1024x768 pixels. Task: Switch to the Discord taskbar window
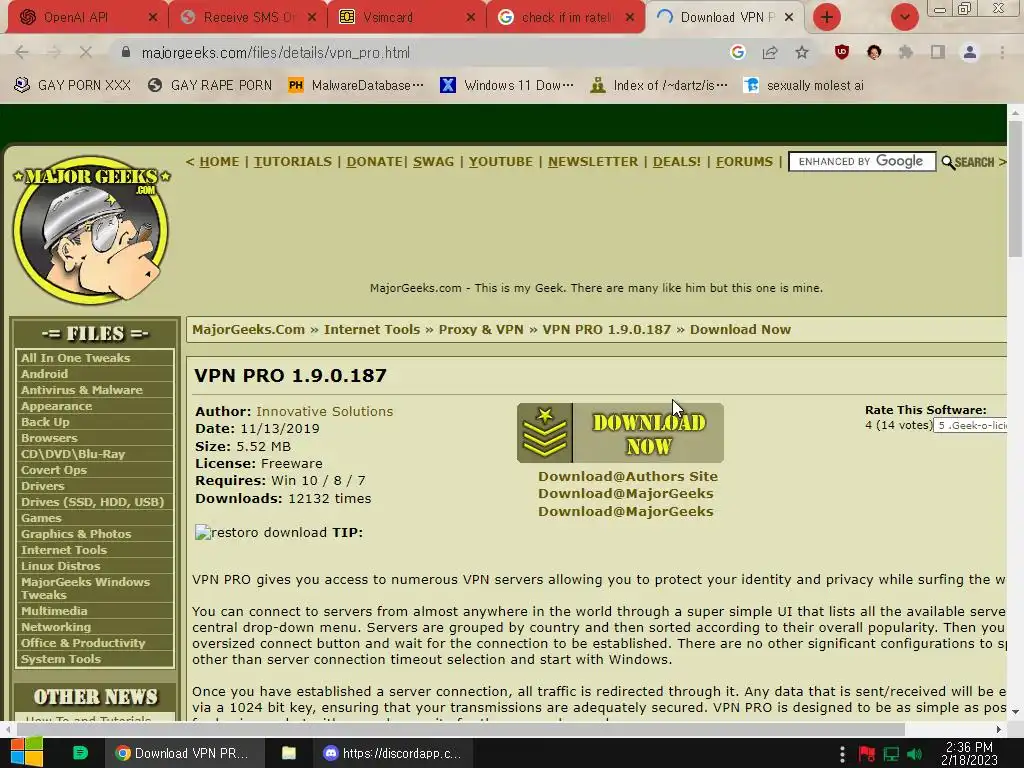pyautogui.click(x=393, y=753)
